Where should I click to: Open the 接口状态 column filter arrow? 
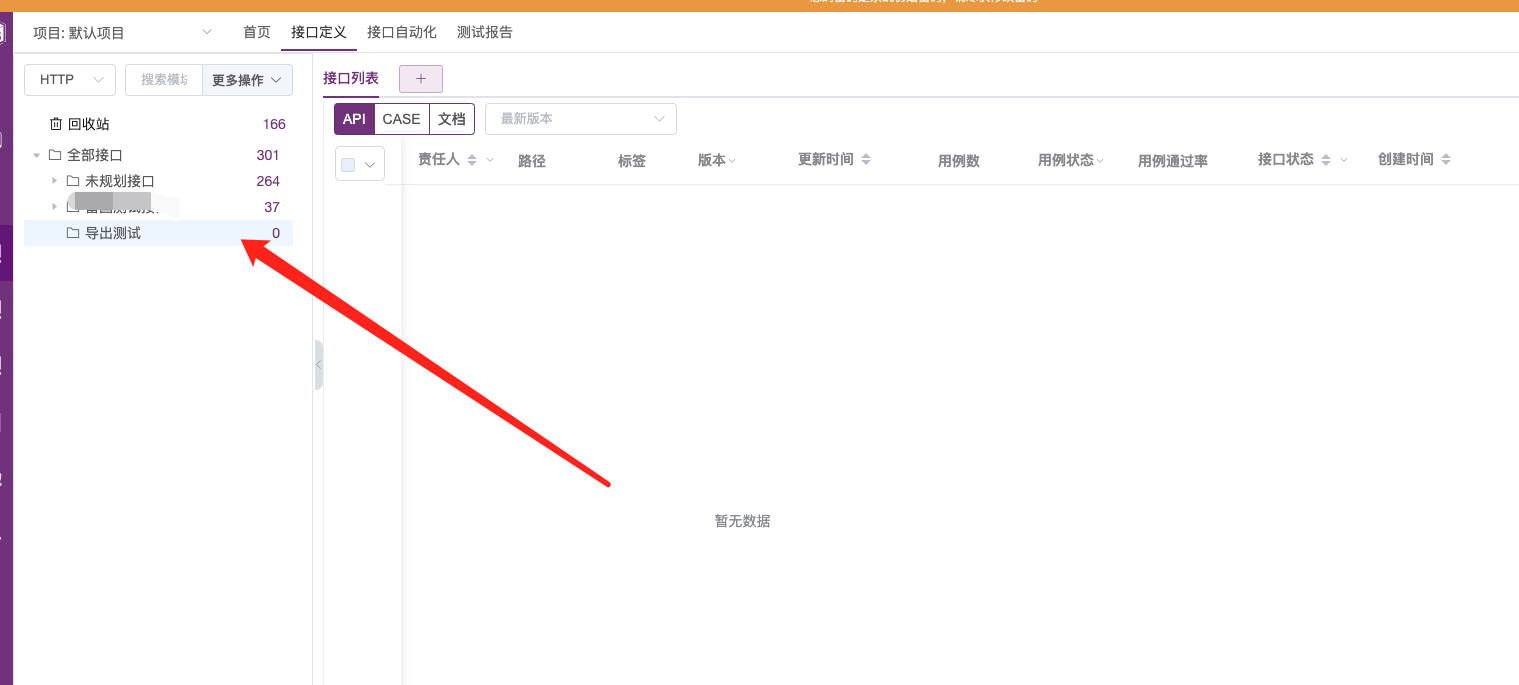tap(1344, 160)
